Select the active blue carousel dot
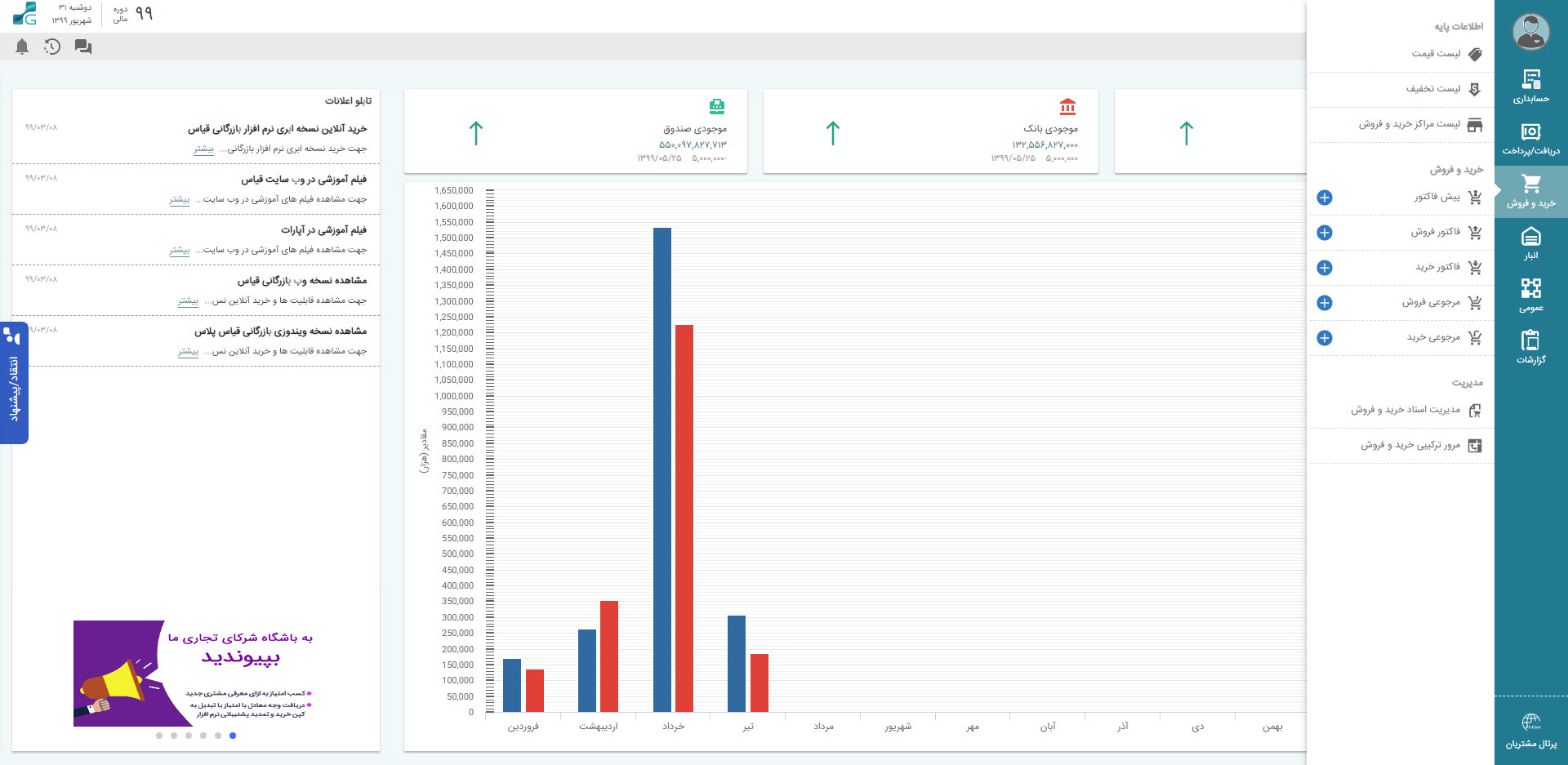1568x765 pixels. tap(233, 736)
